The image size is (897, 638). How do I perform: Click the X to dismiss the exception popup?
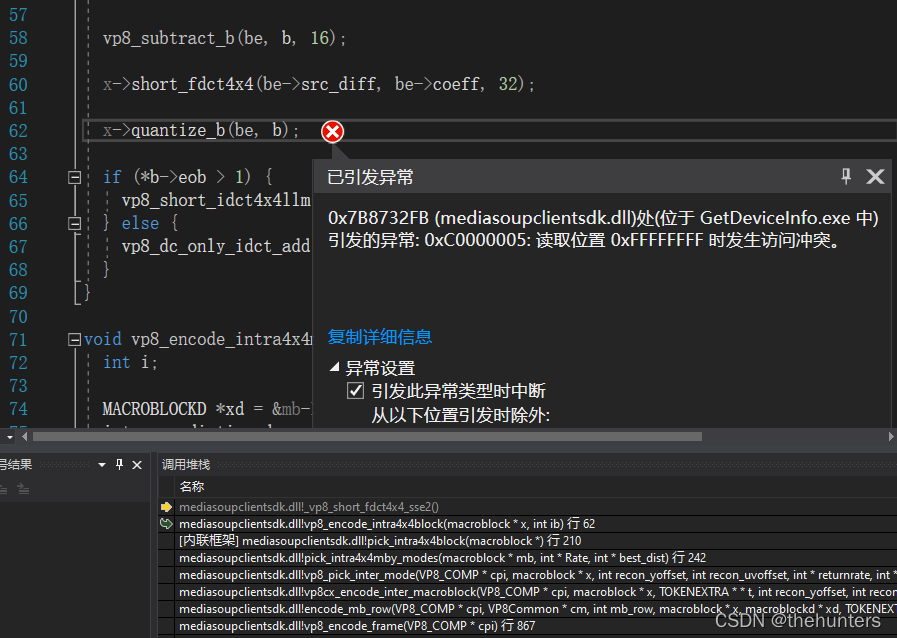(x=875, y=176)
